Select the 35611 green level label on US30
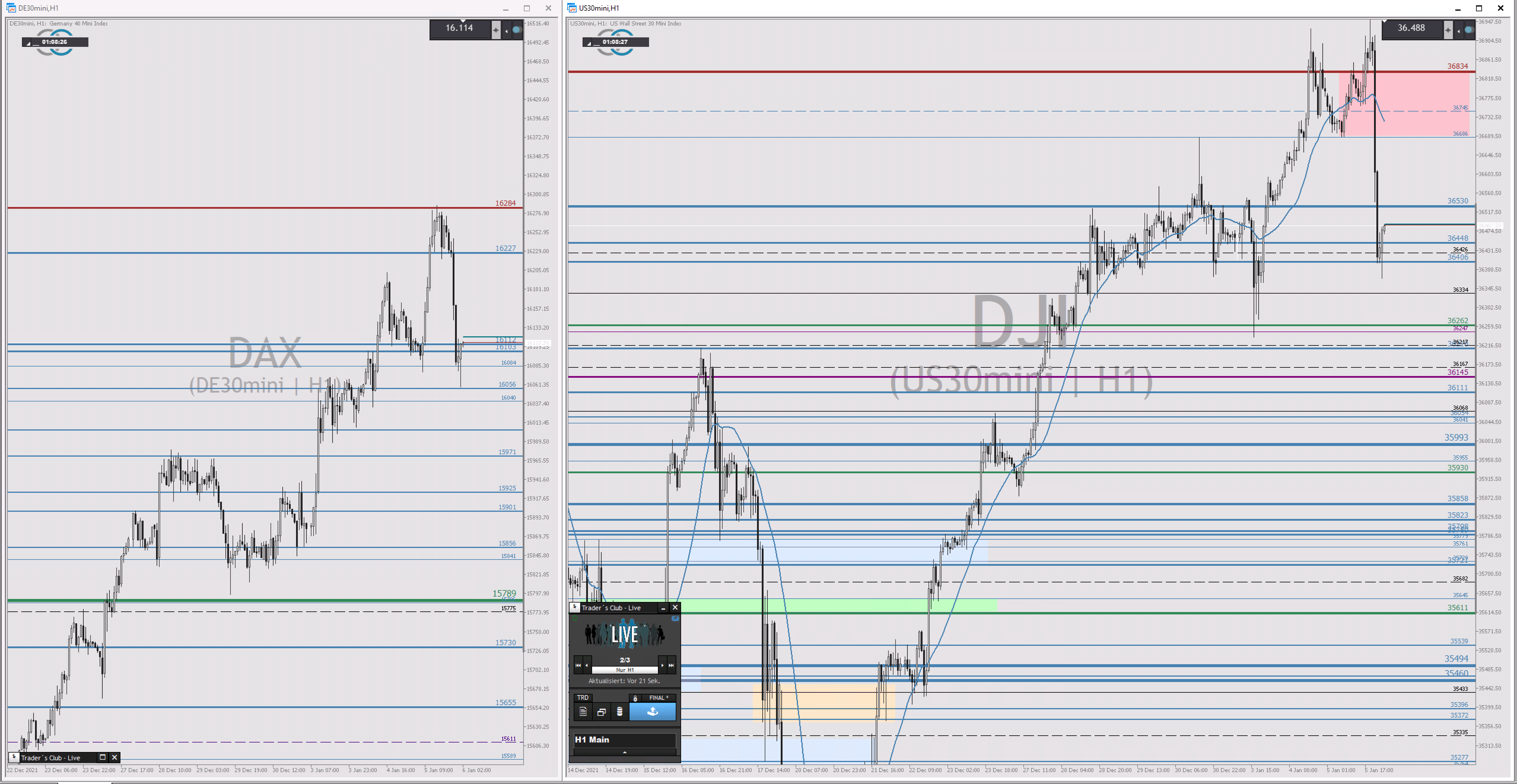 [1457, 608]
